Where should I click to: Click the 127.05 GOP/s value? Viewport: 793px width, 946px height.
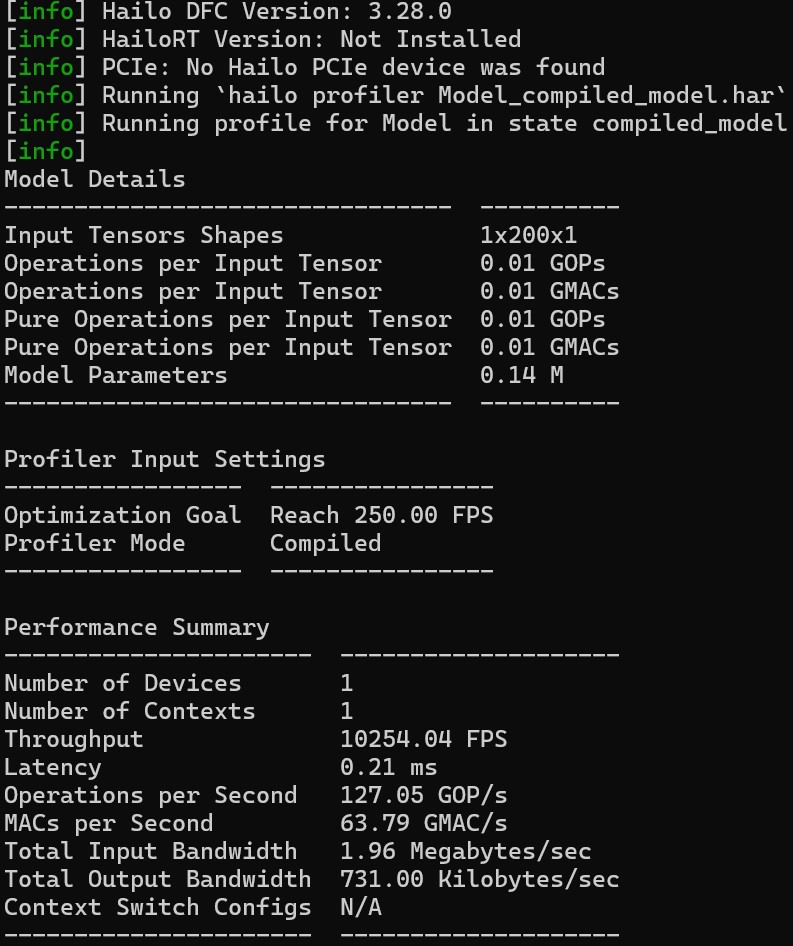point(423,796)
